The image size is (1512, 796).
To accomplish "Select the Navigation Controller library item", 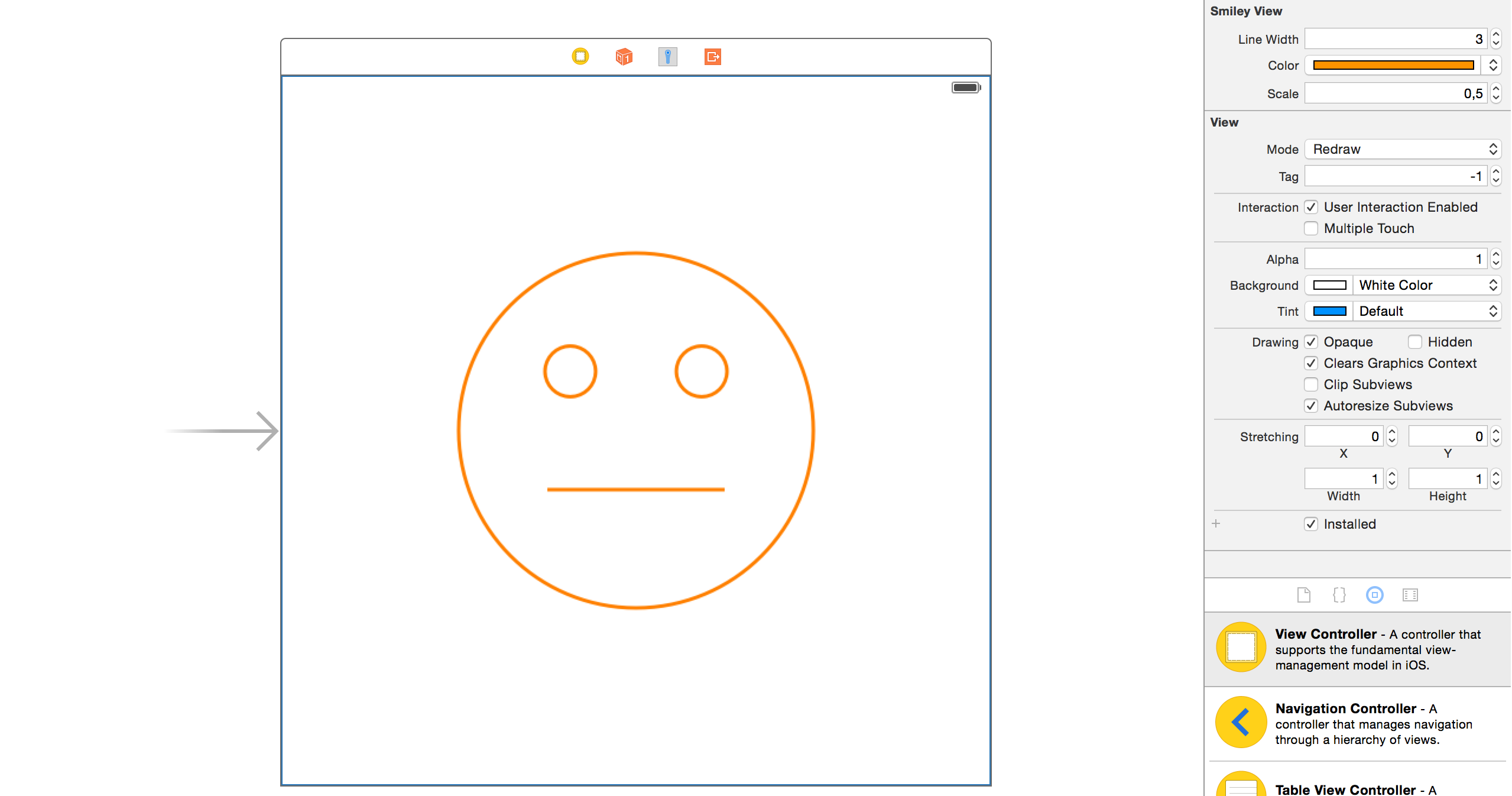I will [1354, 723].
